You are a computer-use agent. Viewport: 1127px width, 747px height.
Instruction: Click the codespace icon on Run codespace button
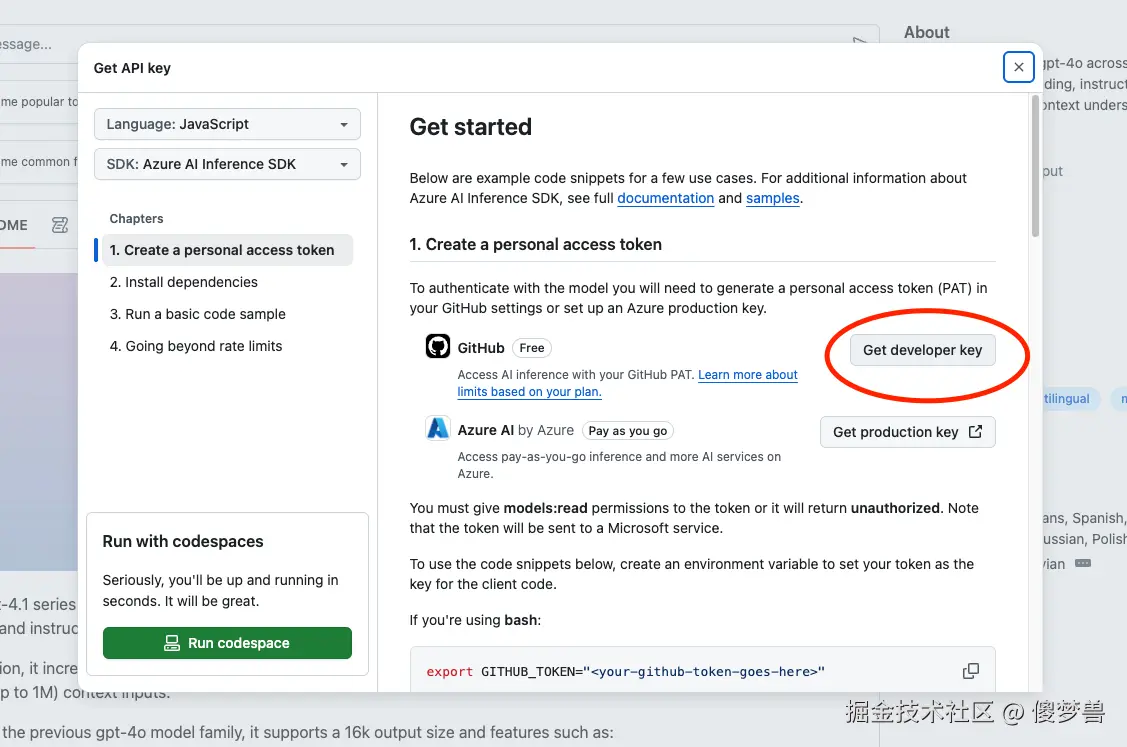coord(172,643)
